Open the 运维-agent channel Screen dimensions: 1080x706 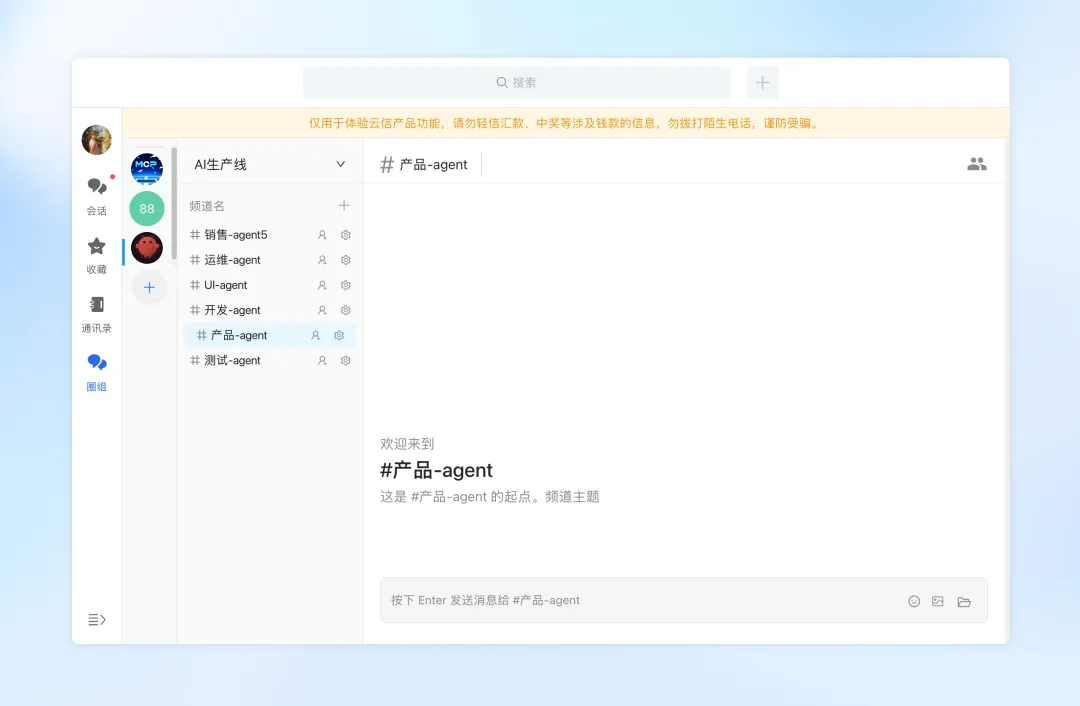point(232,260)
